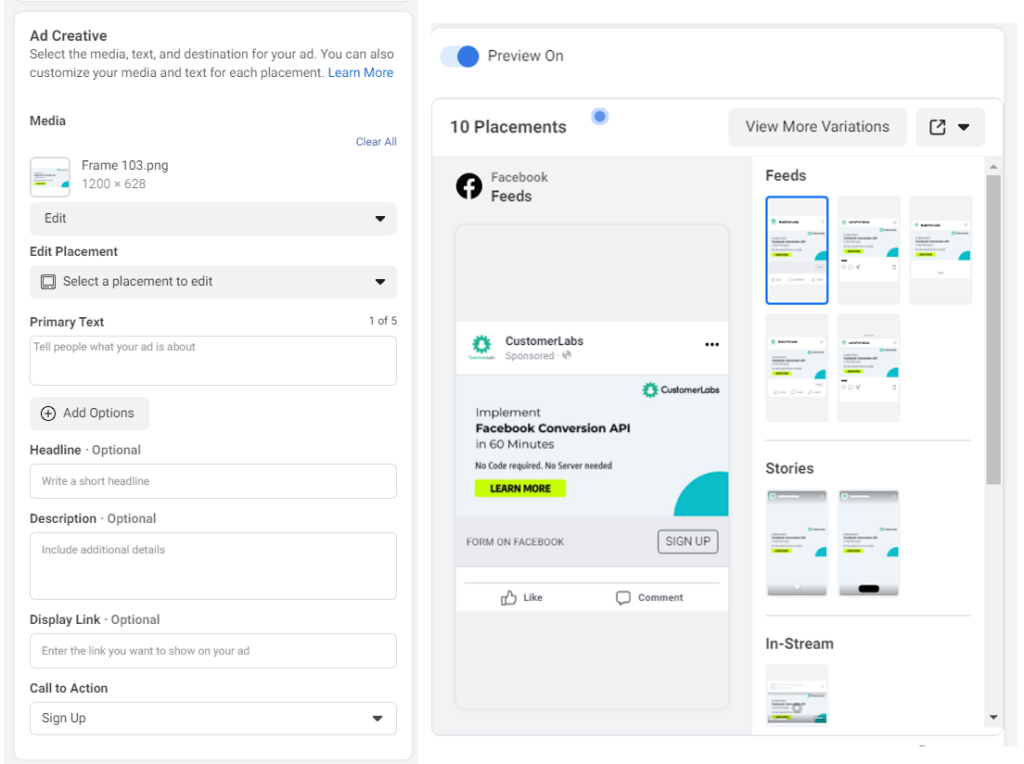Select the first Feeds thumbnail in second row
This screenshot has width=1024, height=764.
tap(797, 368)
